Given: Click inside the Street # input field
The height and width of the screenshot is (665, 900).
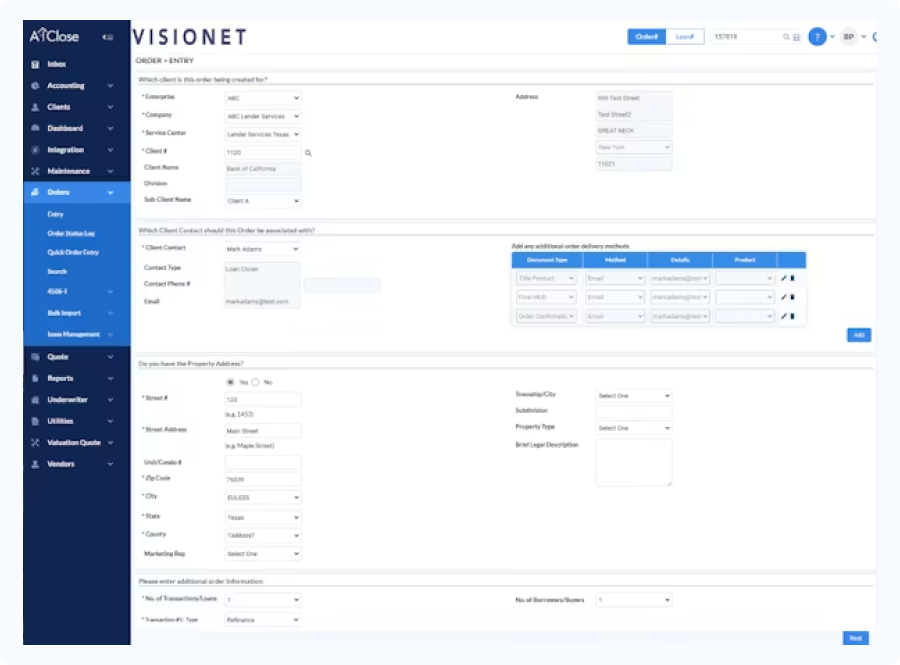Looking at the screenshot, I should [x=262, y=398].
